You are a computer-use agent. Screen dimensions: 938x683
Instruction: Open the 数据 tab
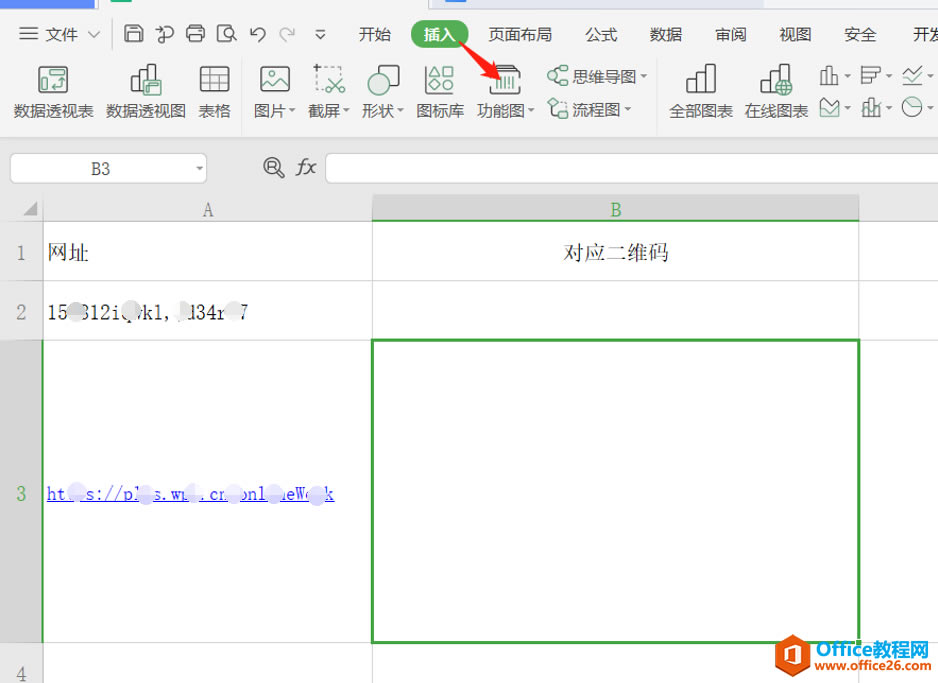pyautogui.click(x=666, y=35)
